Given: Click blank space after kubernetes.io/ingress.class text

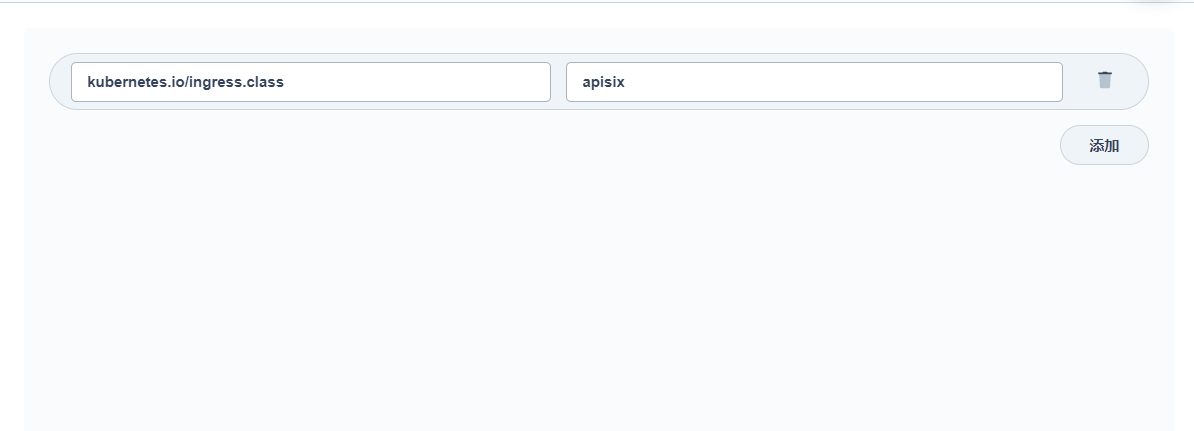Looking at the screenshot, I should point(415,82).
